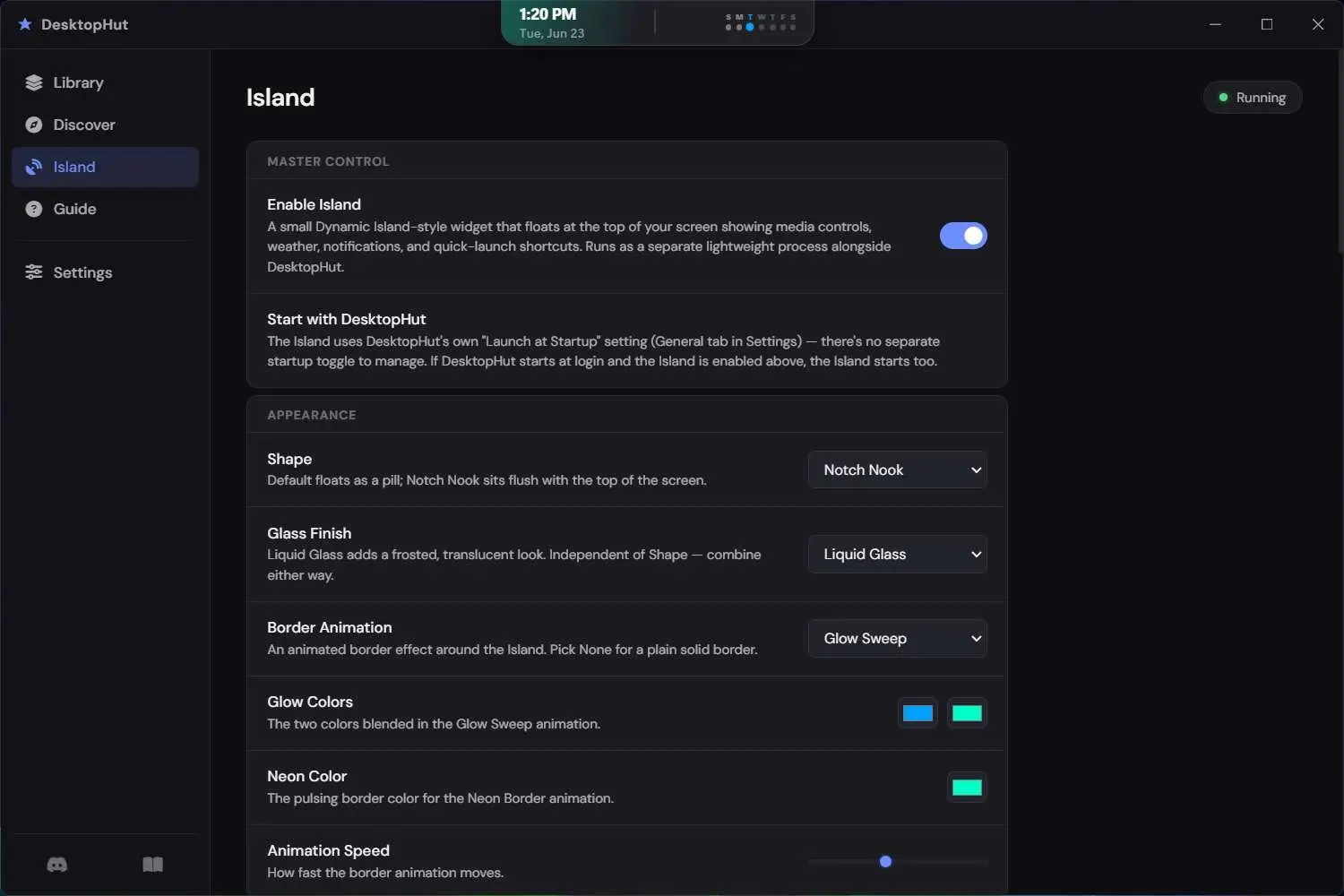Pick the green Glow Colors swatch
Image resolution: width=1344 pixels, height=896 pixels.
(967, 713)
